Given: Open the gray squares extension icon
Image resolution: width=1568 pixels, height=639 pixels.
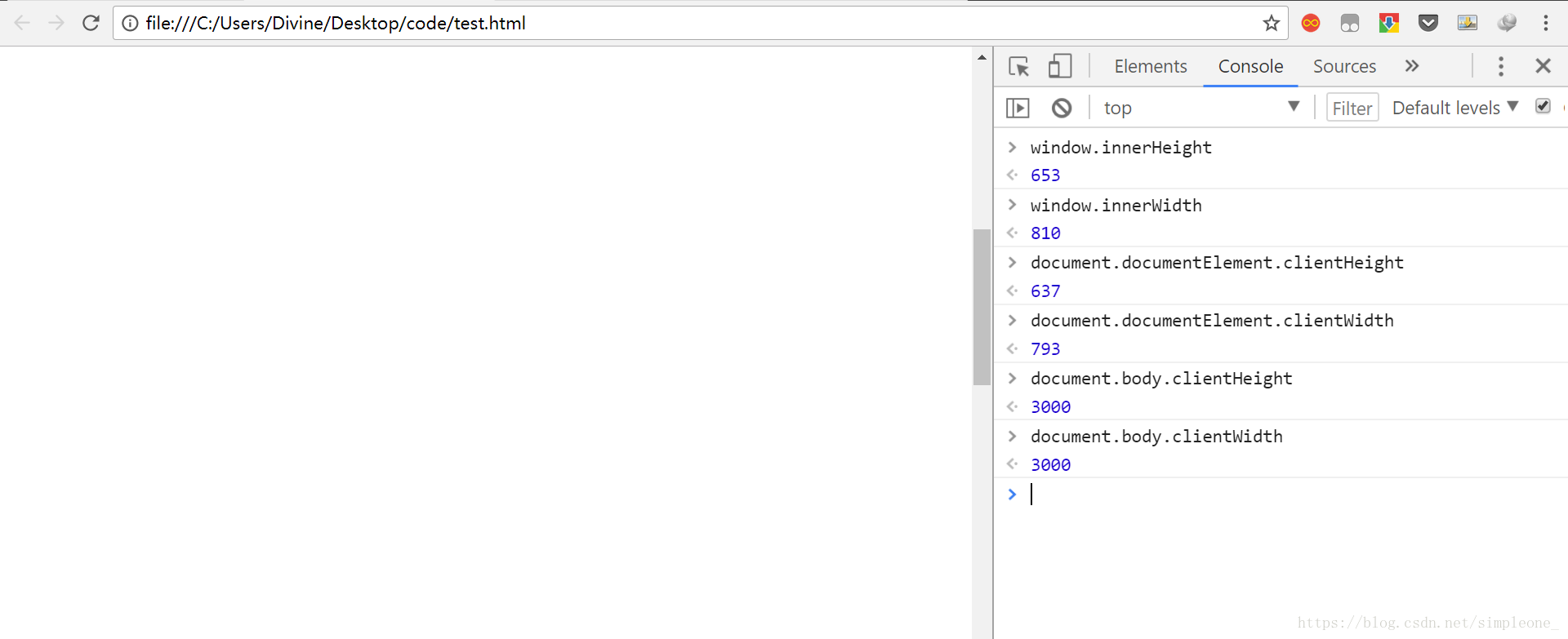Looking at the screenshot, I should pyautogui.click(x=1350, y=23).
